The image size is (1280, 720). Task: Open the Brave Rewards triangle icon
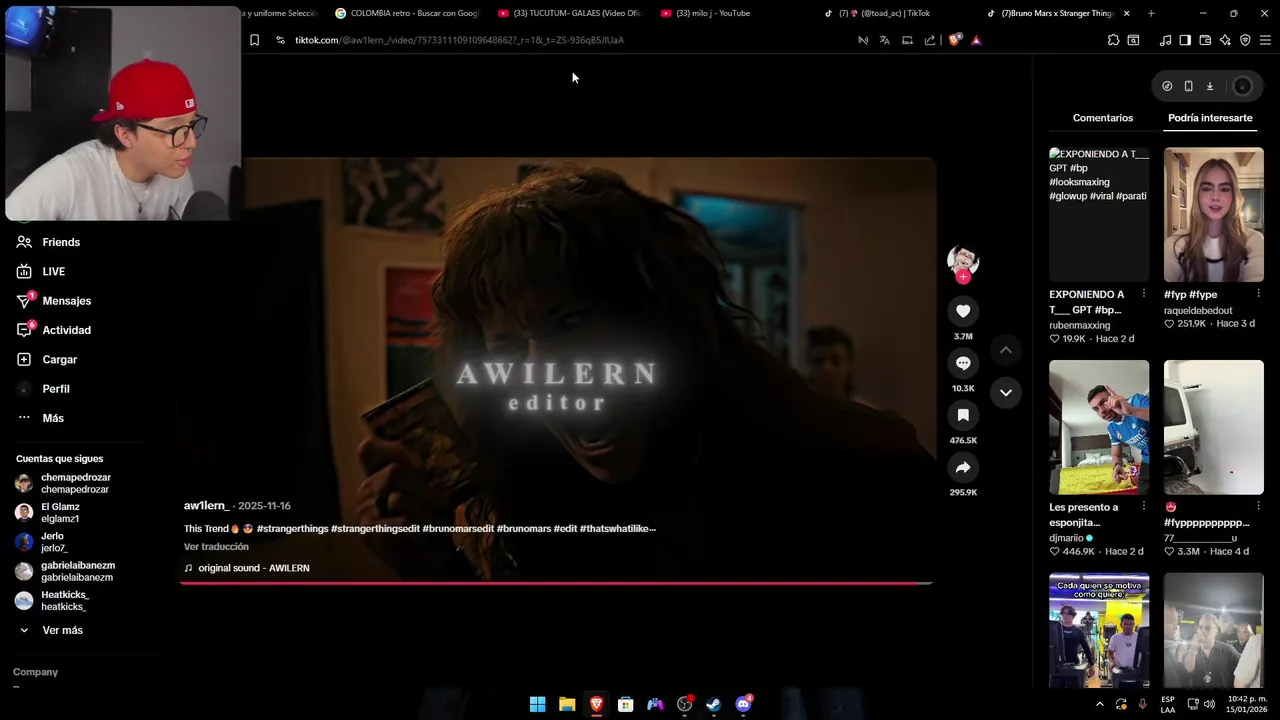[x=976, y=40]
